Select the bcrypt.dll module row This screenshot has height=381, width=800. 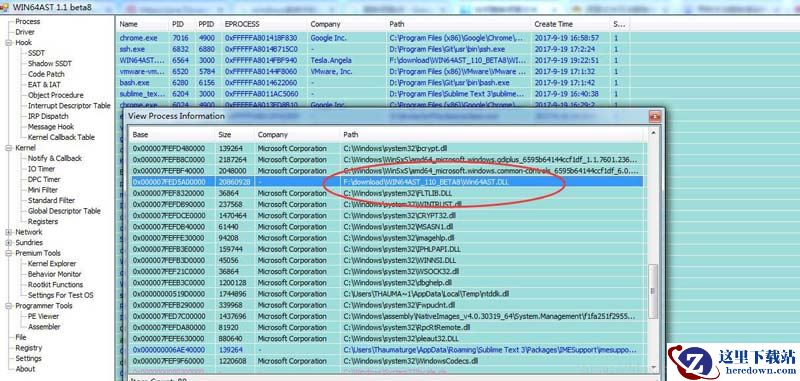coord(387,148)
